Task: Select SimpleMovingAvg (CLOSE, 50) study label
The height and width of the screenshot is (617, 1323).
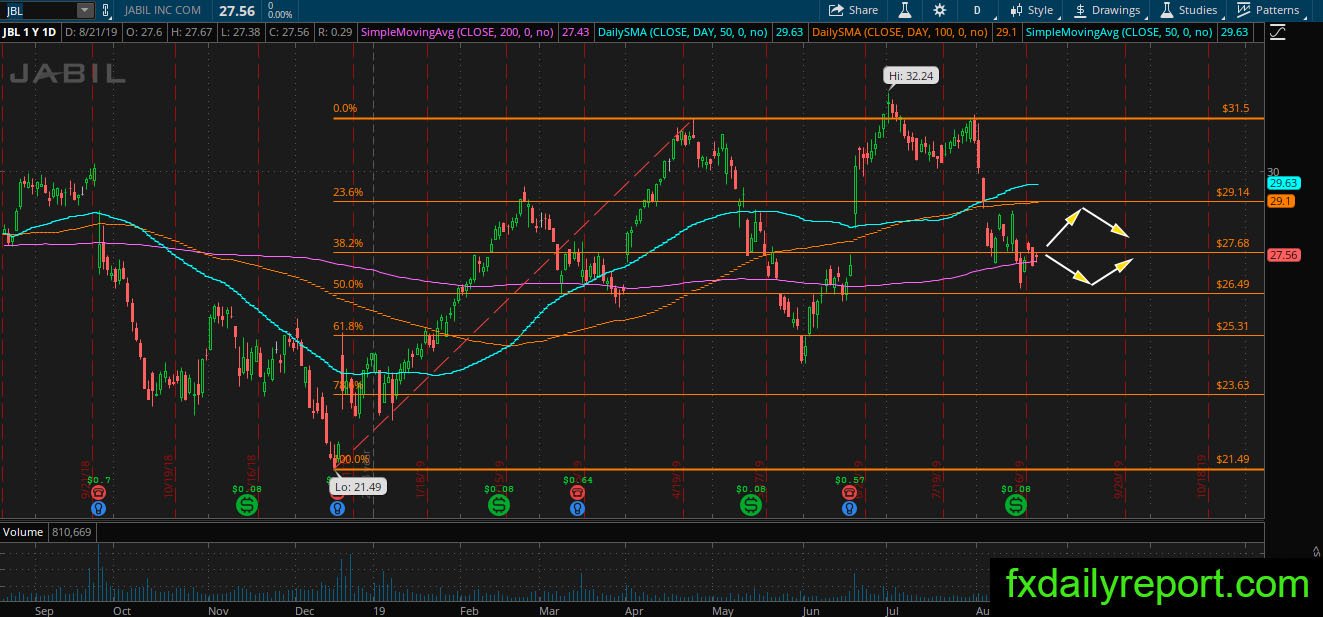Action: 1119,32
